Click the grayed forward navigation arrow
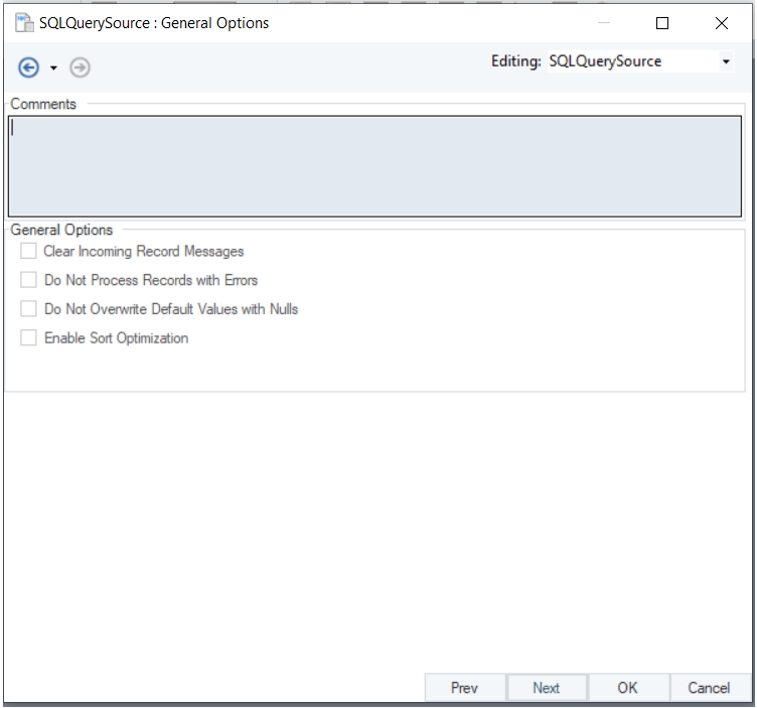 80,67
